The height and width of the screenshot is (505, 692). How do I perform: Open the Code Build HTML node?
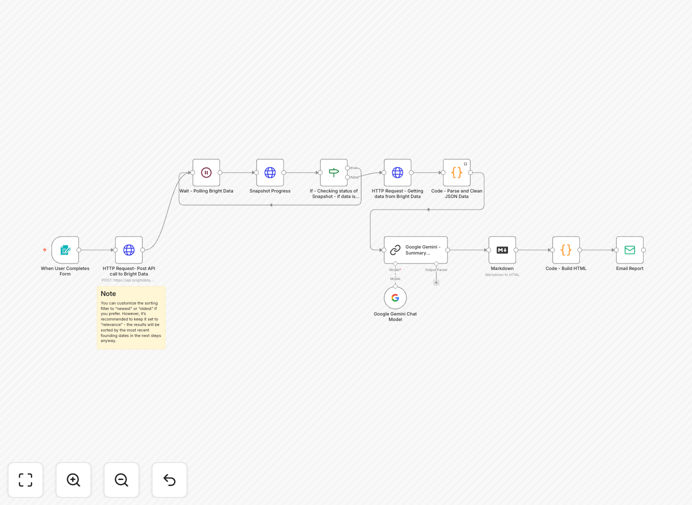click(x=566, y=250)
